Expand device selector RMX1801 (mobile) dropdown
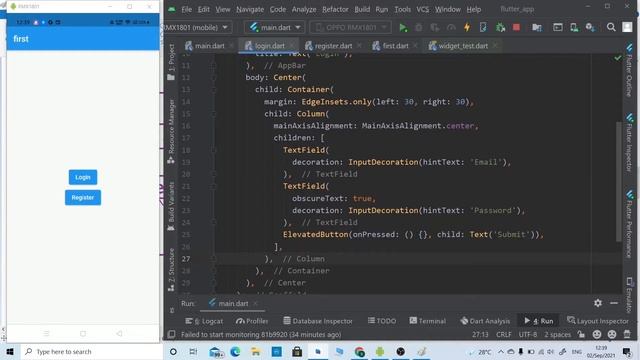The width and height of the screenshot is (640, 360). point(197,28)
